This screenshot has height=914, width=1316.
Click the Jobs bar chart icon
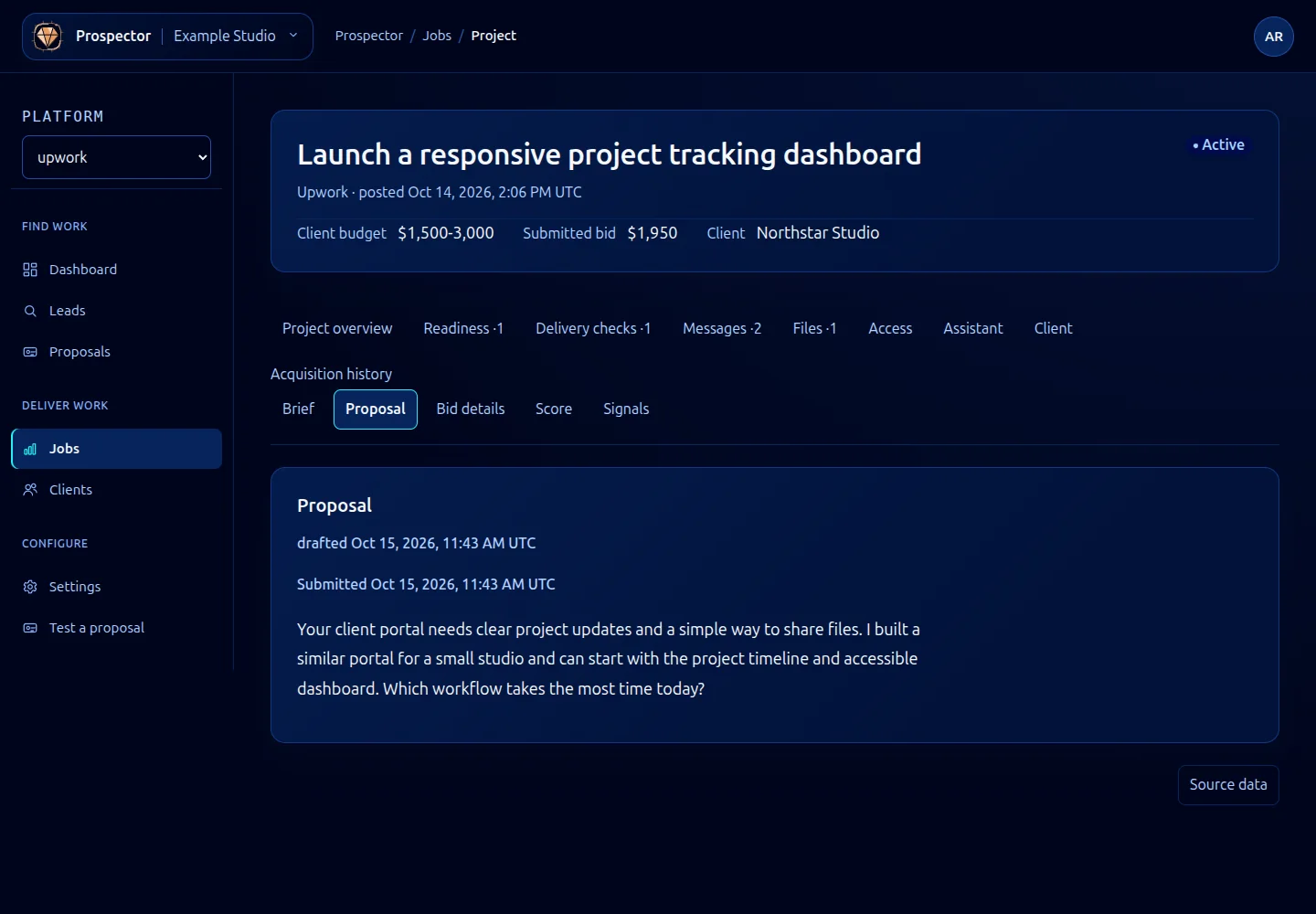click(30, 449)
